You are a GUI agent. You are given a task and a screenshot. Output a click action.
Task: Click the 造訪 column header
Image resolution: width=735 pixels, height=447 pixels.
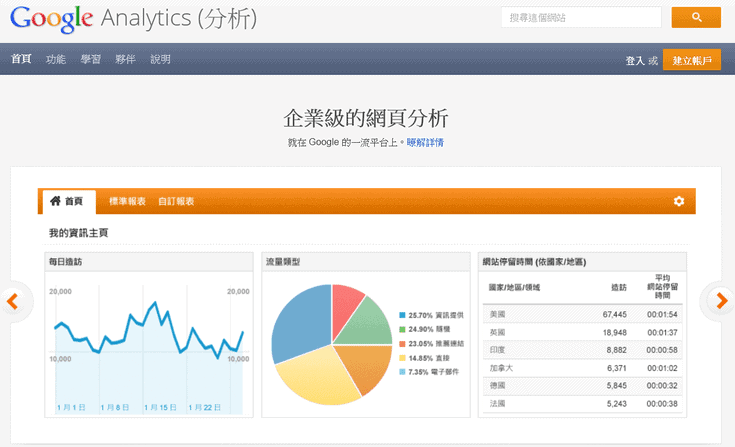619,287
